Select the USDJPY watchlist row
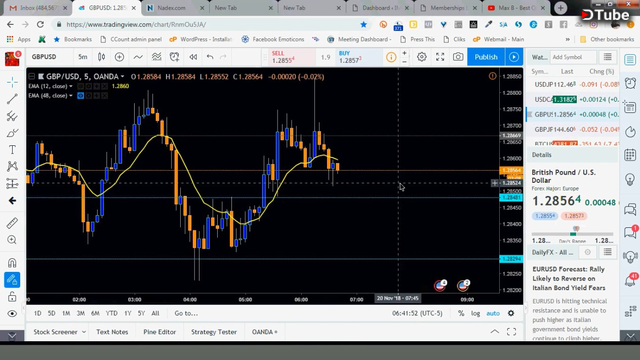Image resolution: width=640 pixels, height=360 pixels. tap(573, 84)
